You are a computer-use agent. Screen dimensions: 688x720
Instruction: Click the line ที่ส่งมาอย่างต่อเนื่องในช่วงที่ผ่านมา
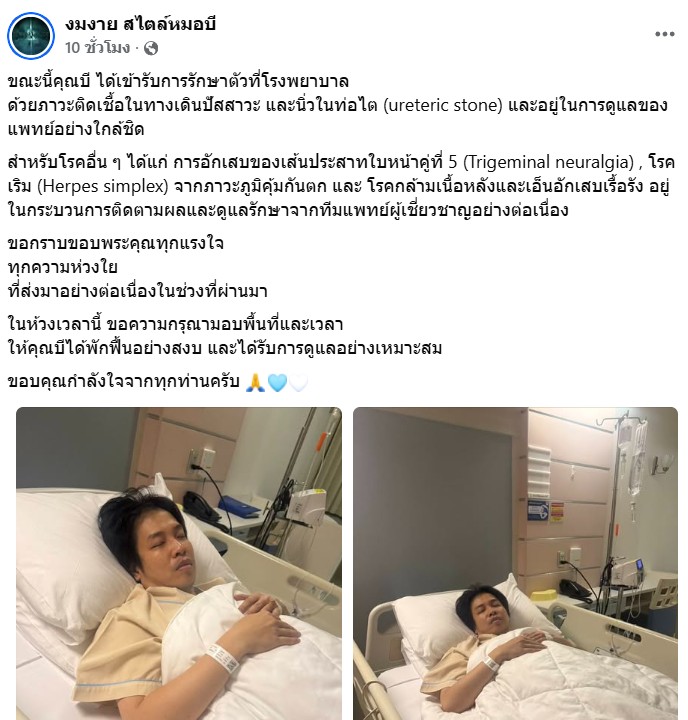point(138,291)
